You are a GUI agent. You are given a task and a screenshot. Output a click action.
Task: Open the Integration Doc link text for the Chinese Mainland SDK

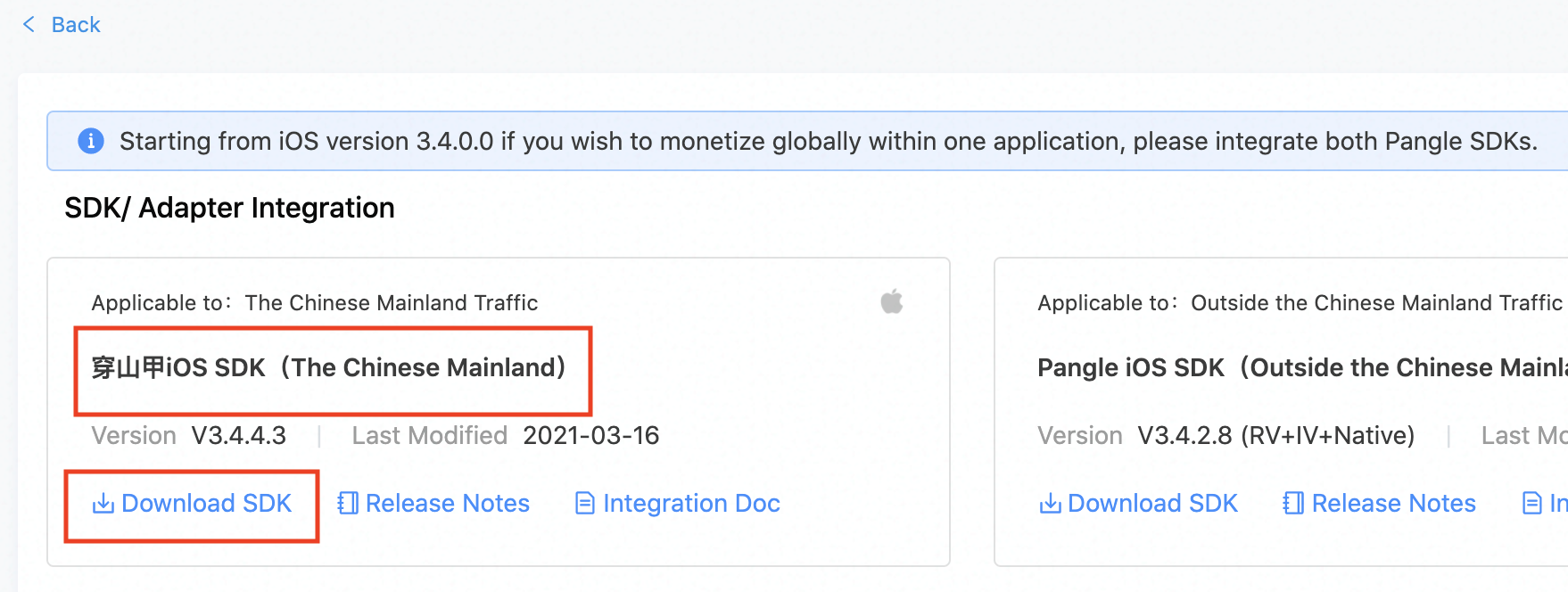[x=691, y=504]
